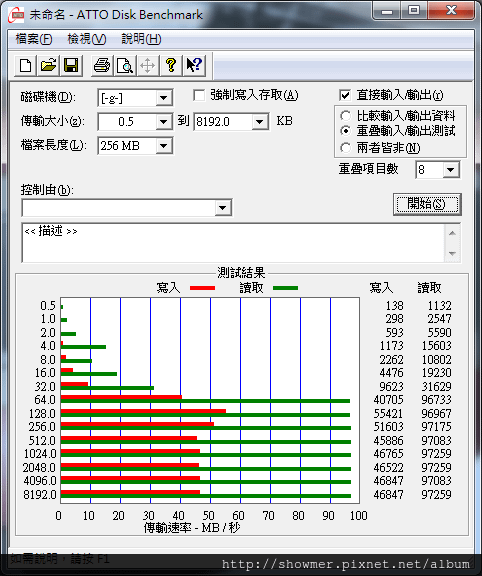This screenshot has width=482, height=576.
Task: Open the 說明(H) menu
Action: pyautogui.click(x=141, y=39)
